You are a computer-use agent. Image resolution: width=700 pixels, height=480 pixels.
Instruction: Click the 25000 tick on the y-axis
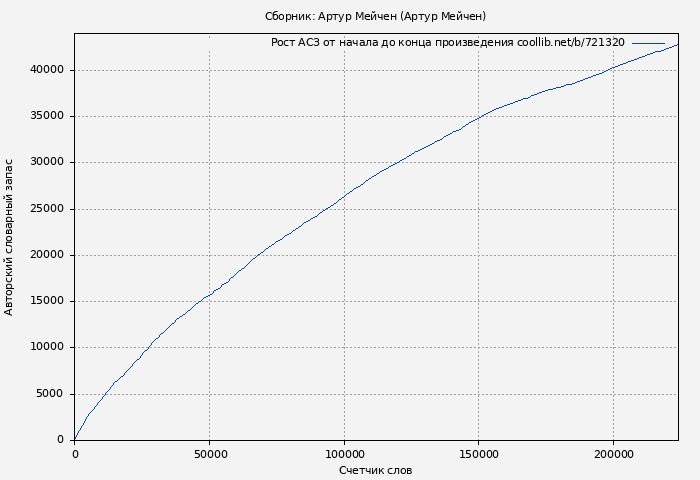(47, 209)
